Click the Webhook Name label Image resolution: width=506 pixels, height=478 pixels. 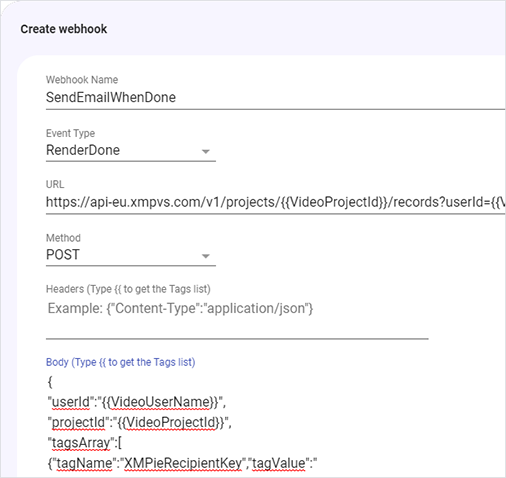point(82,80)
